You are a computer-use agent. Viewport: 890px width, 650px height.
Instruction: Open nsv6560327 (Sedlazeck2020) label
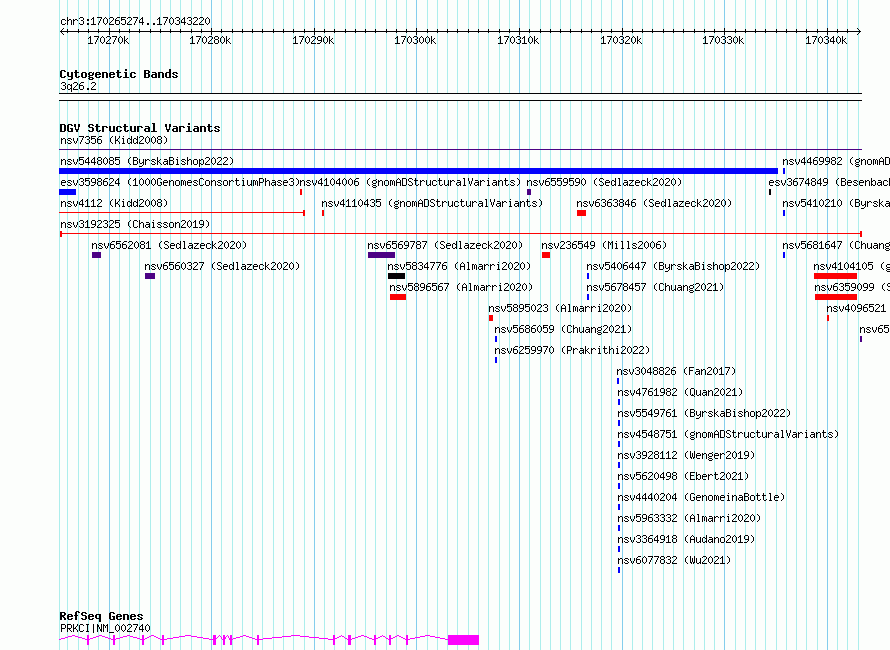[x=222, y=266]
